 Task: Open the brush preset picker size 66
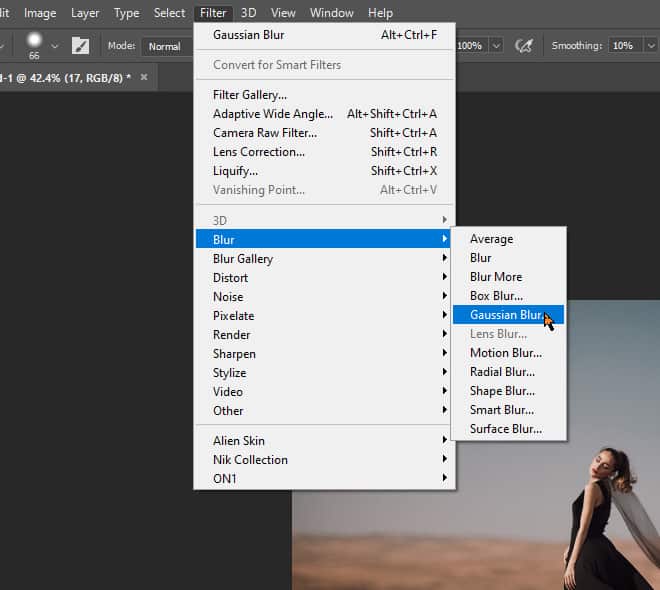point(34,45)
